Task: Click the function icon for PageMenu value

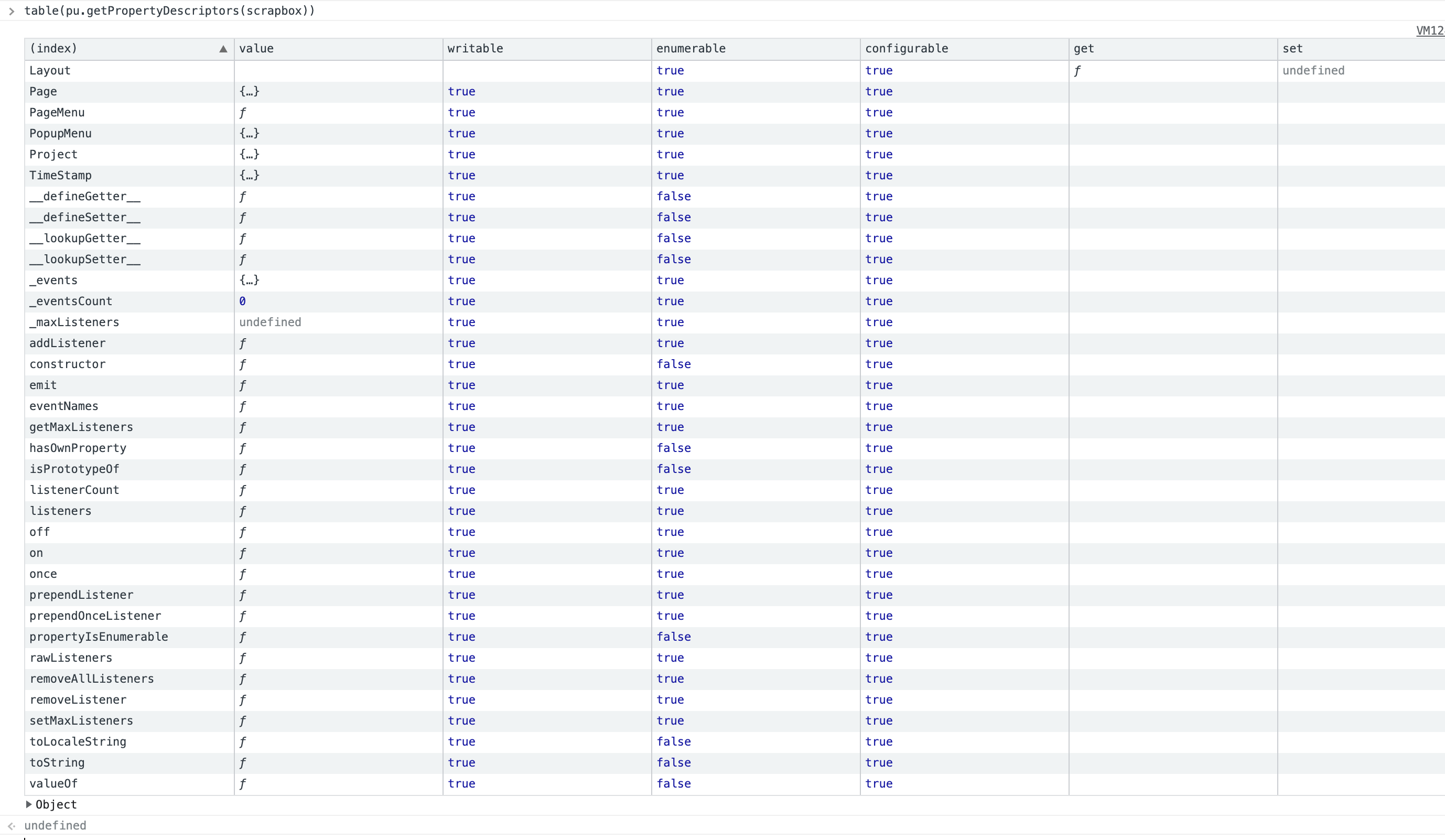Action: 243,113
